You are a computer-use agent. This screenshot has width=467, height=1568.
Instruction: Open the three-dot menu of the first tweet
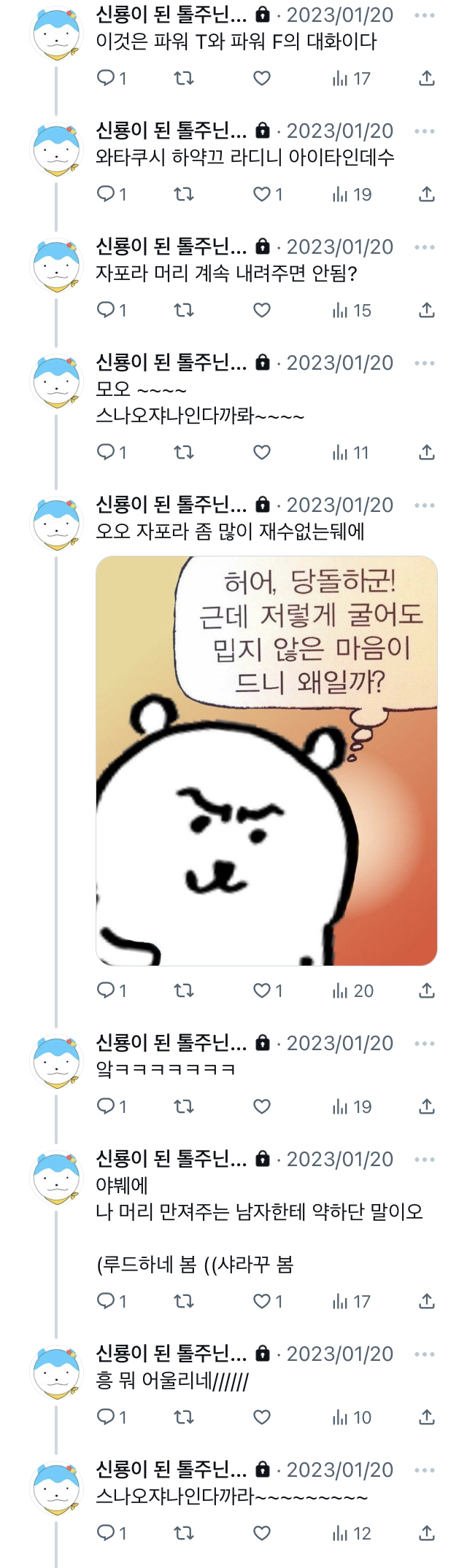pos(425,15)
